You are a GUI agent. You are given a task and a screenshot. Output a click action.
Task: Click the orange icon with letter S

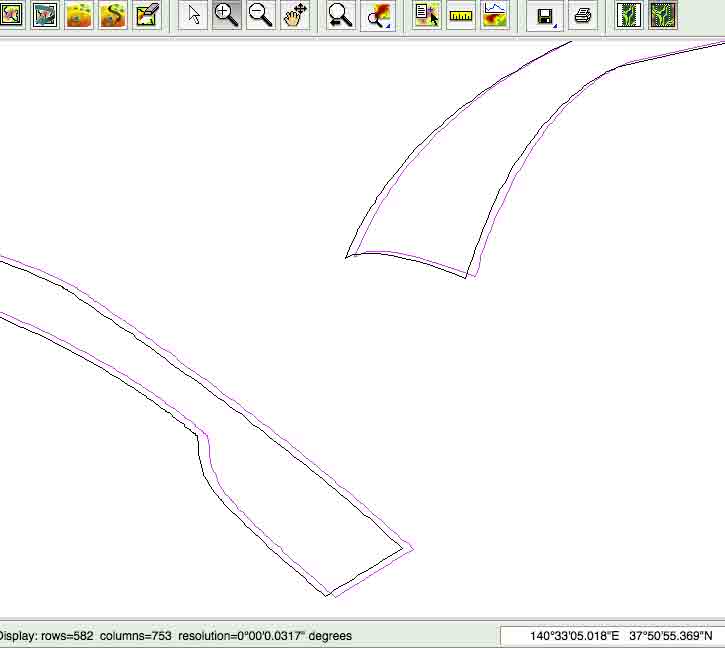click(113, 15)
